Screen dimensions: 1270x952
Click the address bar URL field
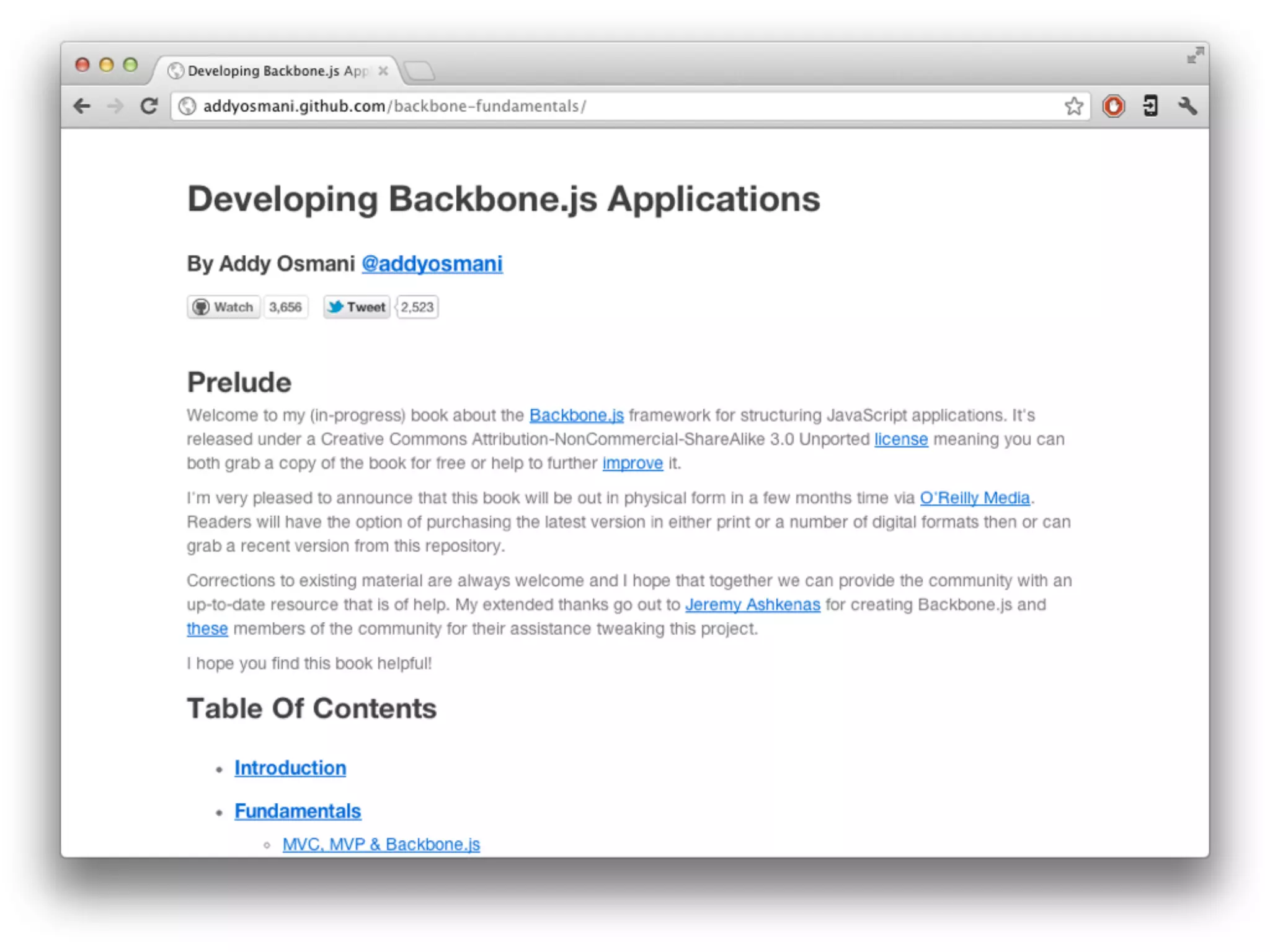620,106
